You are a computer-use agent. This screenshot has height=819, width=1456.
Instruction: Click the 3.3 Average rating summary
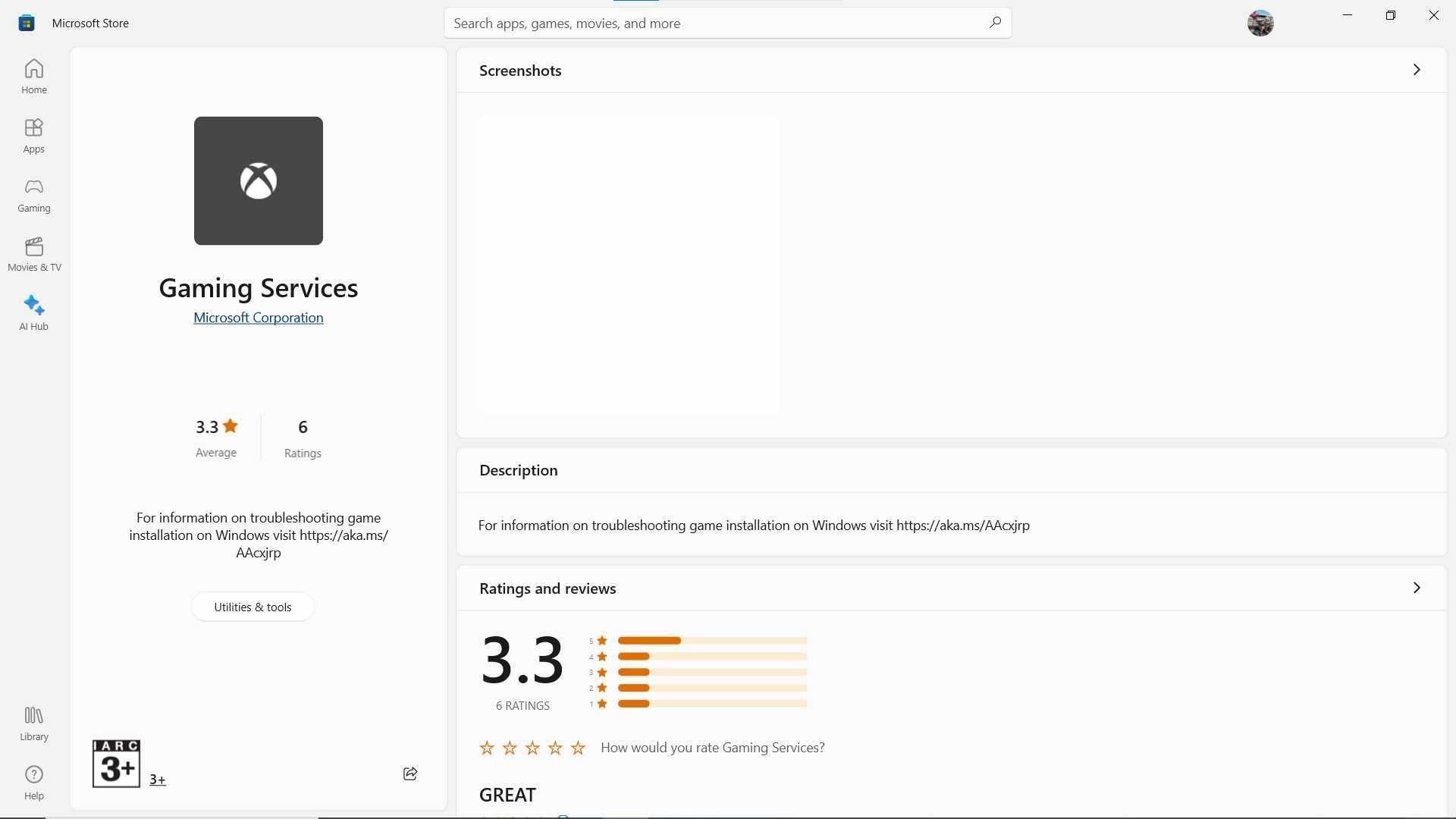[x=216, y=438]
